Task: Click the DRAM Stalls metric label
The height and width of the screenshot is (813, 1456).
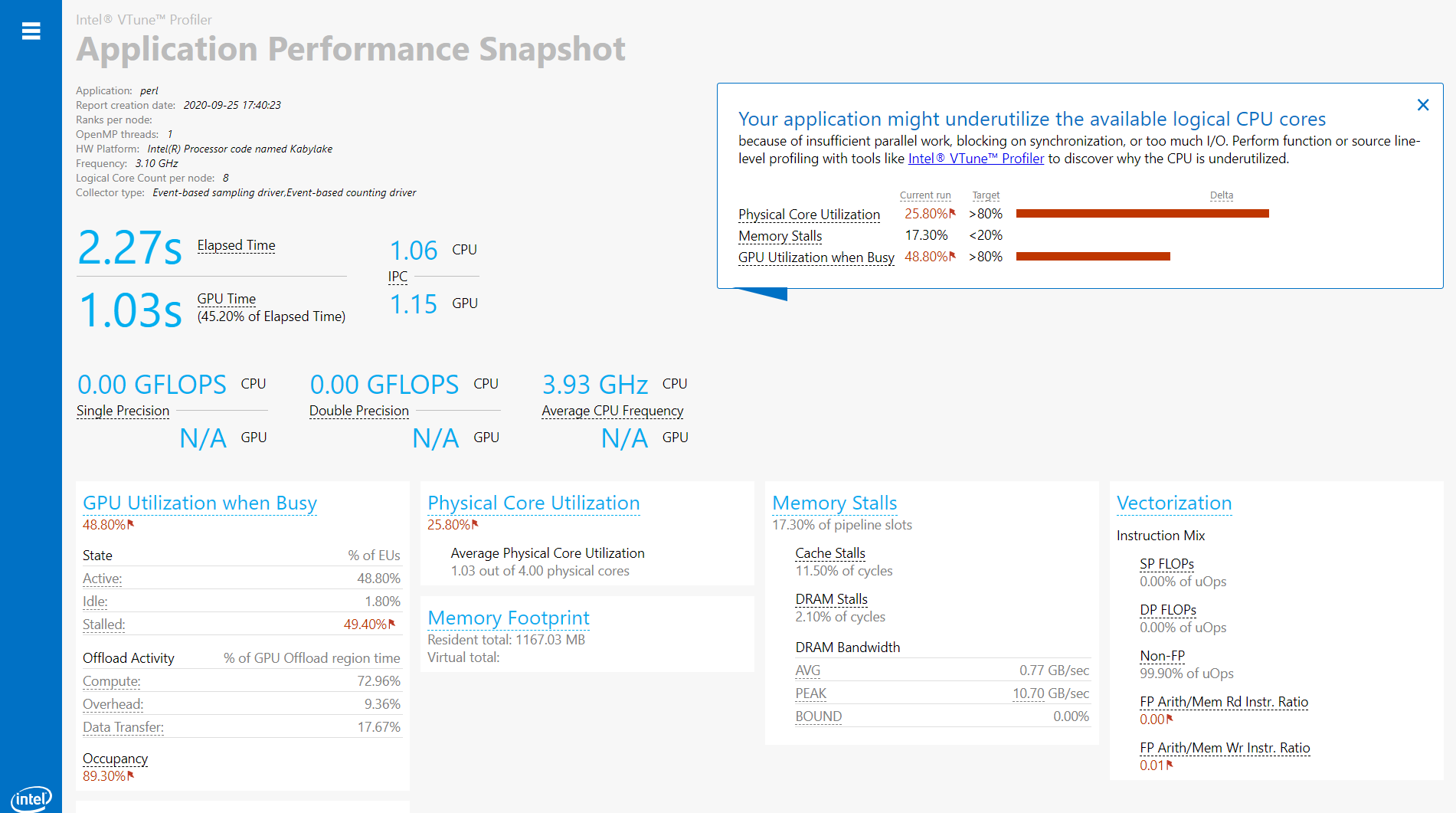Action: click(x=831, y=599)
